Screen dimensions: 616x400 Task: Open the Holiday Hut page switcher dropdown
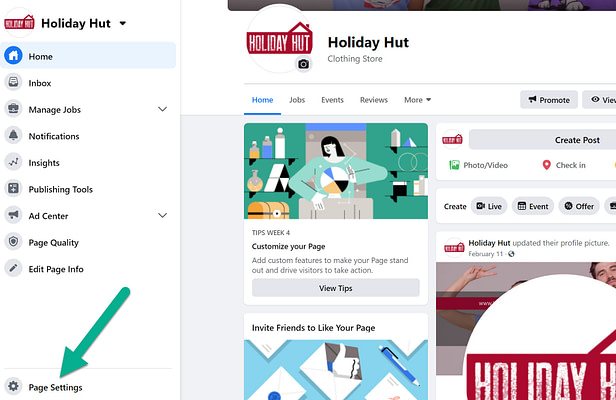(x=123, y=23)
